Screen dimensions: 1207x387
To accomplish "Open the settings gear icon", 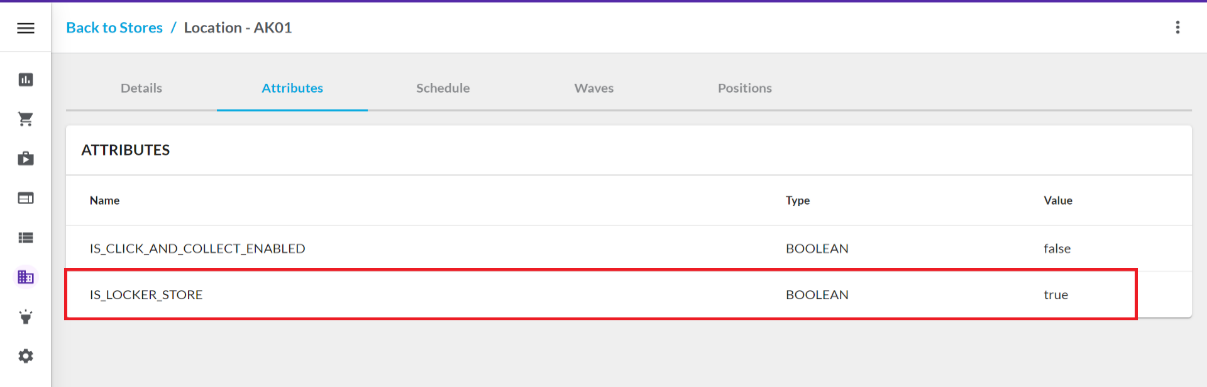I will pyautogui.click(x=26, y=356).
